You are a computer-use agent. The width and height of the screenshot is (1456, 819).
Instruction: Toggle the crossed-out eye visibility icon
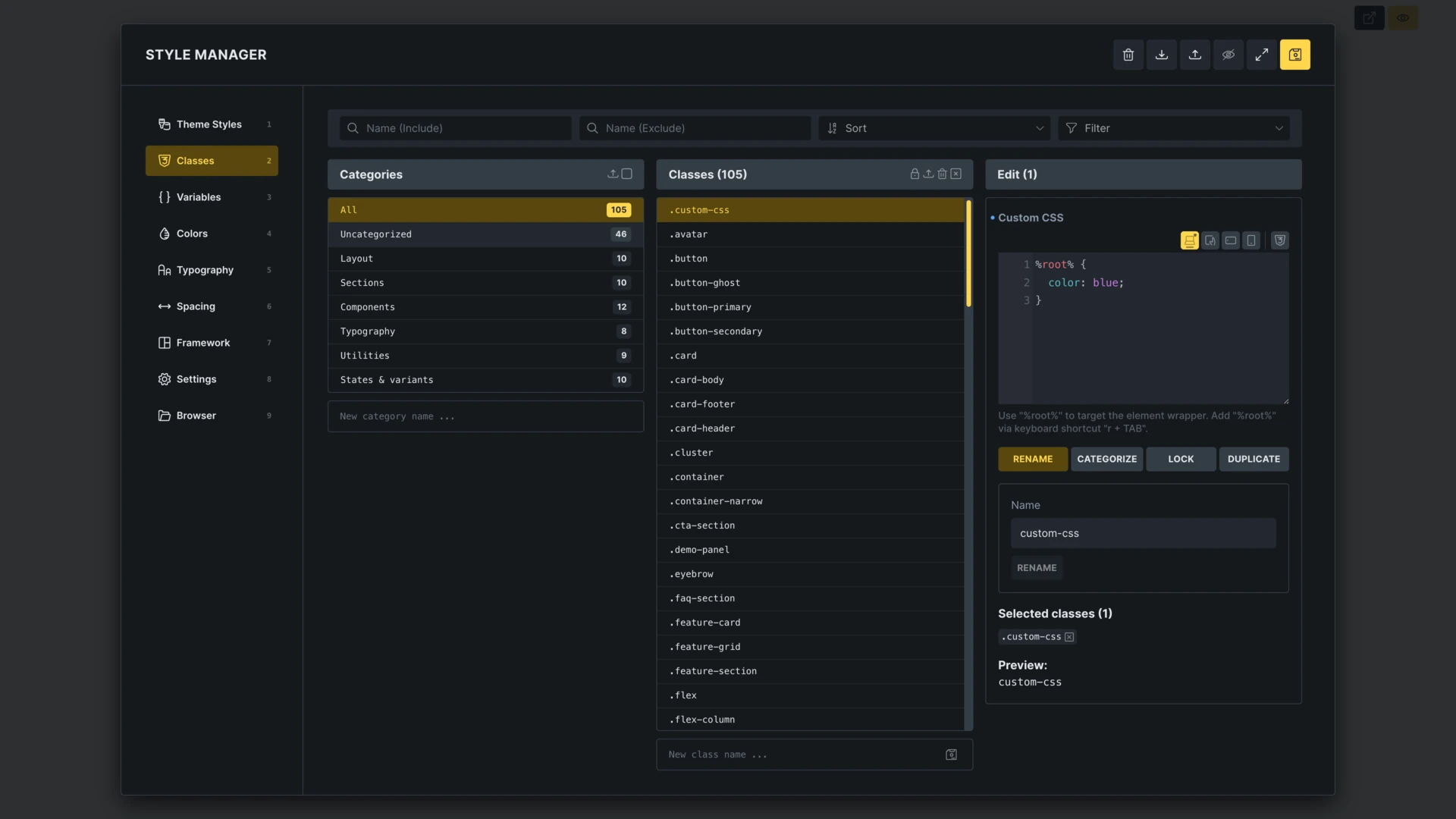pos(1228,55)
